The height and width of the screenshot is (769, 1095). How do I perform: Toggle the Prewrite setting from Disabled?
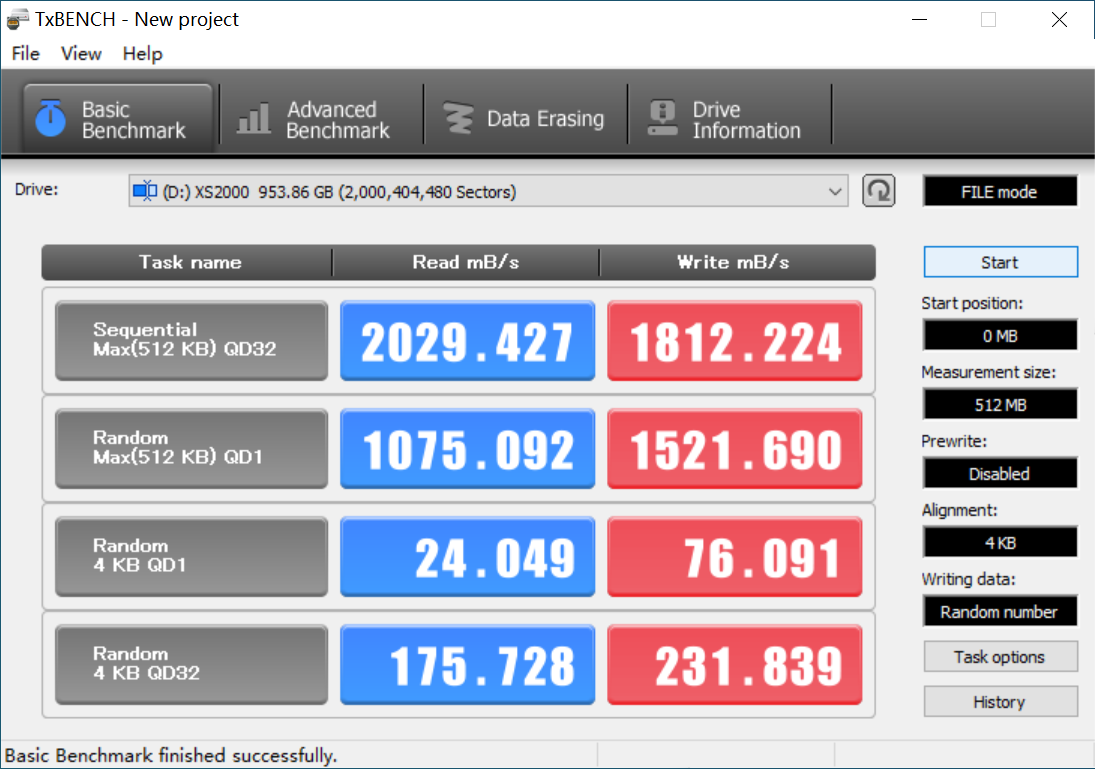[x=999, y=473]
